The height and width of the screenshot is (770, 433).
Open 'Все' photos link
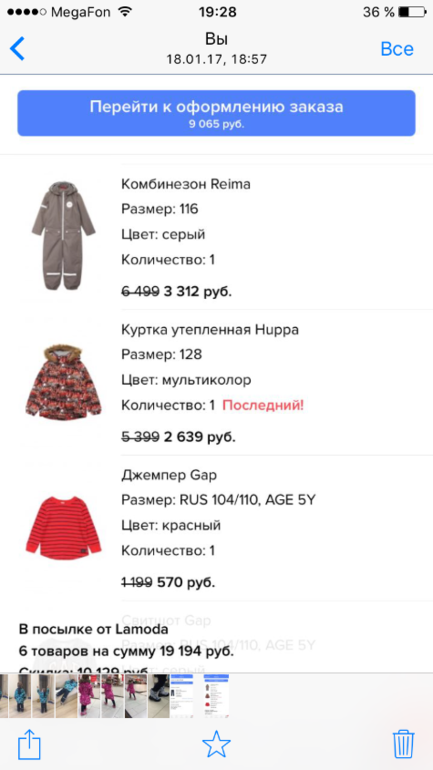[x=397, y=49]
